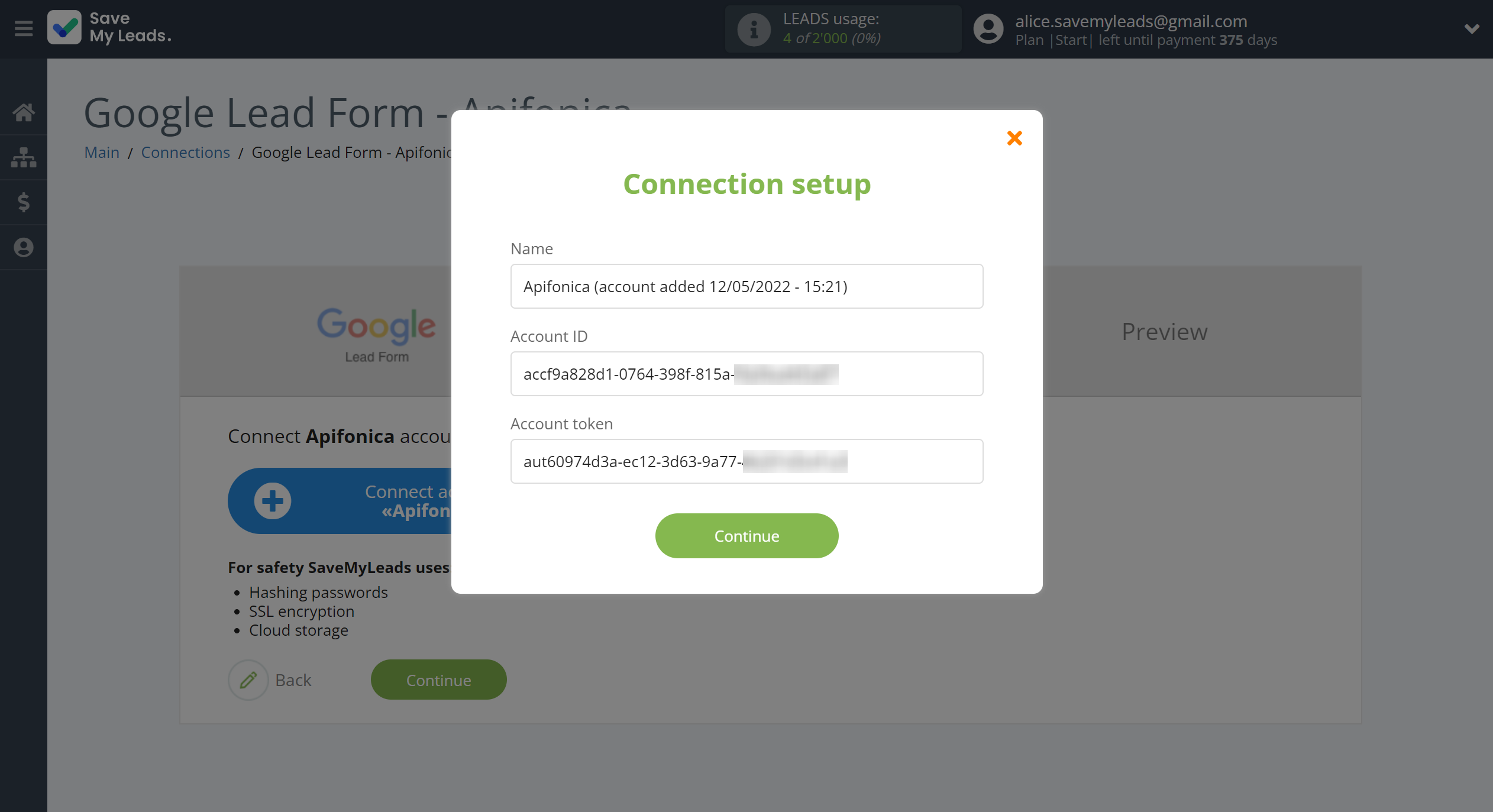Click the orange X to close dialog
This screenshot has width=1493, height=812.
(1013, 139)
